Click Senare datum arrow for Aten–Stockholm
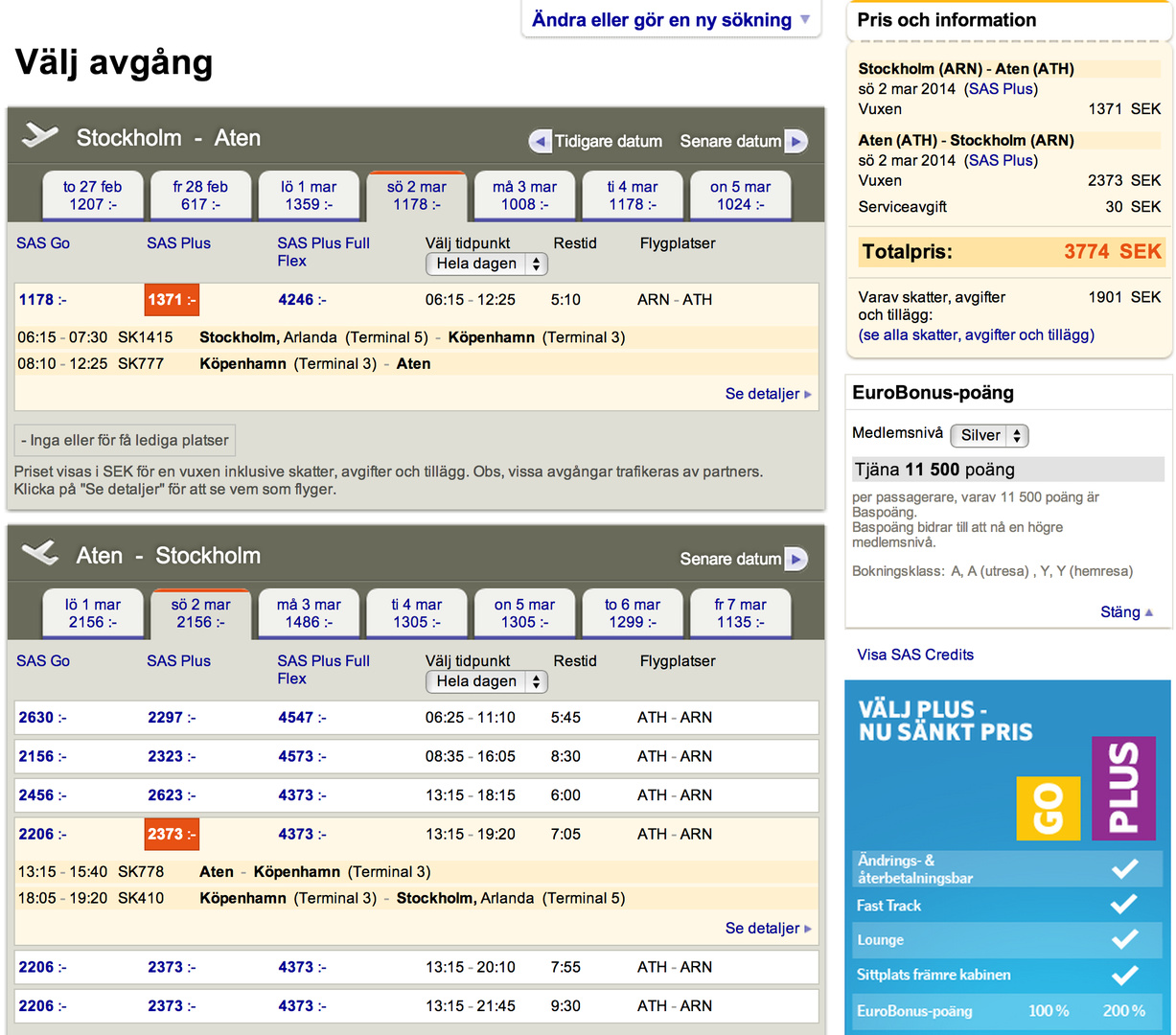 (x=796, y=560)
